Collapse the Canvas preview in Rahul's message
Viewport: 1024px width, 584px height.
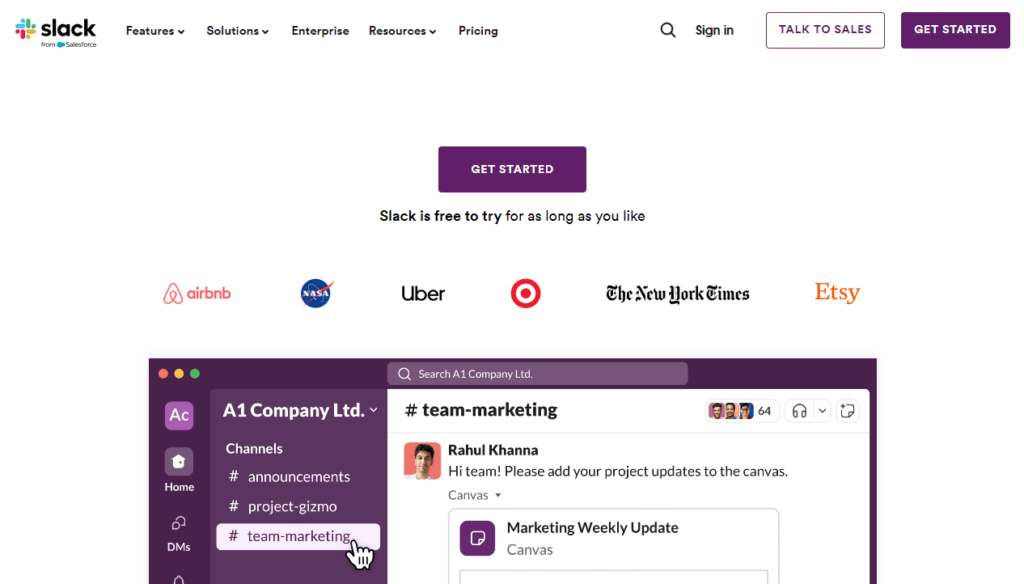pos(474,494)
